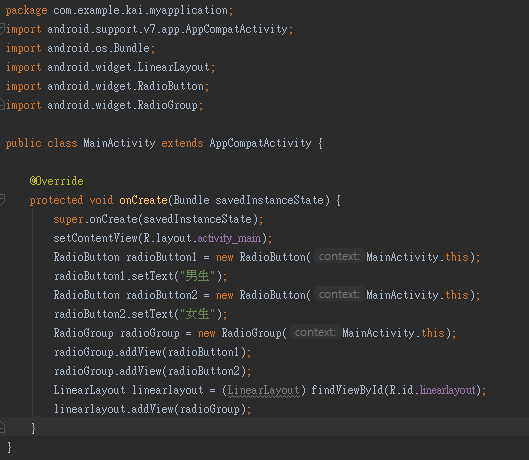Click context hint on radioButton1 constructor line
Viewport: 529px width, 460px height.
[x=339, y=256]
